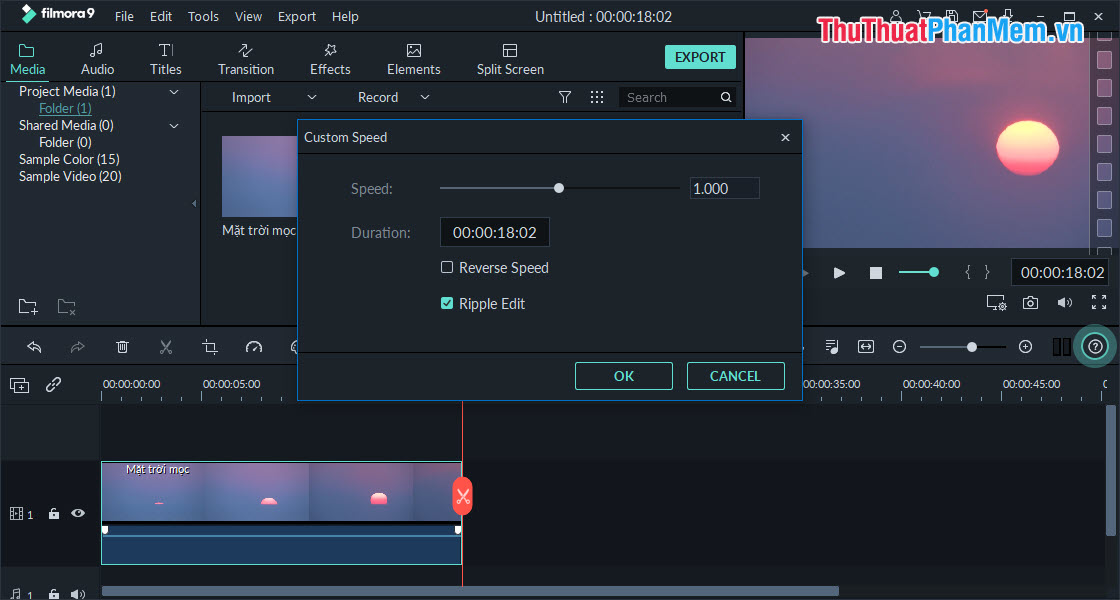Select the Split scissors tool
Screen dimensions: 1120x600
[x=166, y=346]
